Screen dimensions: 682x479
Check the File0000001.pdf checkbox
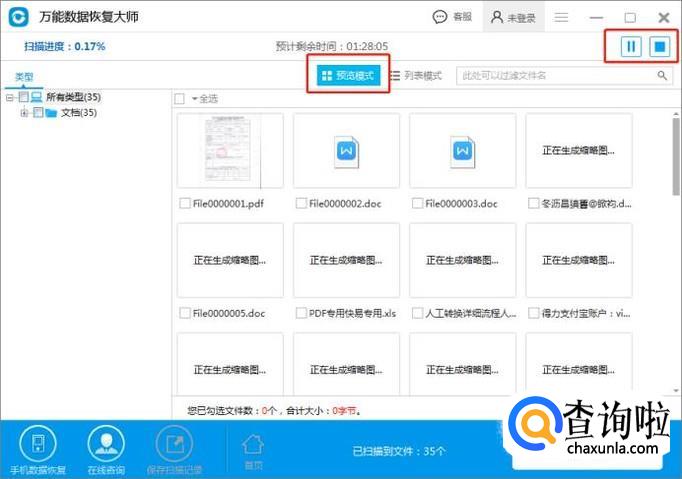(184, 203)
